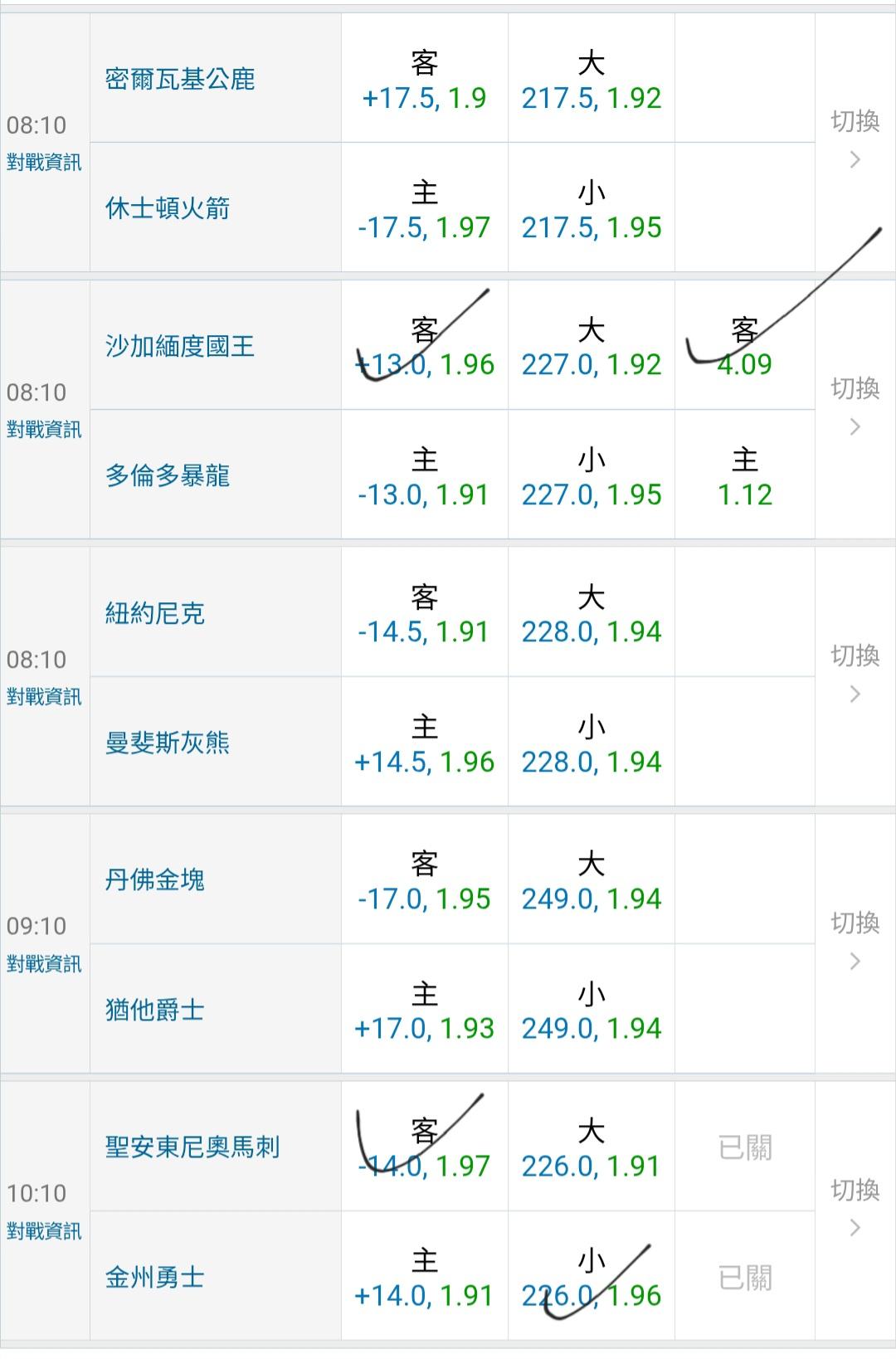Image resolution: width=896 pixels, height=1359 pixels.
Task: Select away spread +17.5 at 1.9
Action: [x=424, y=81]
